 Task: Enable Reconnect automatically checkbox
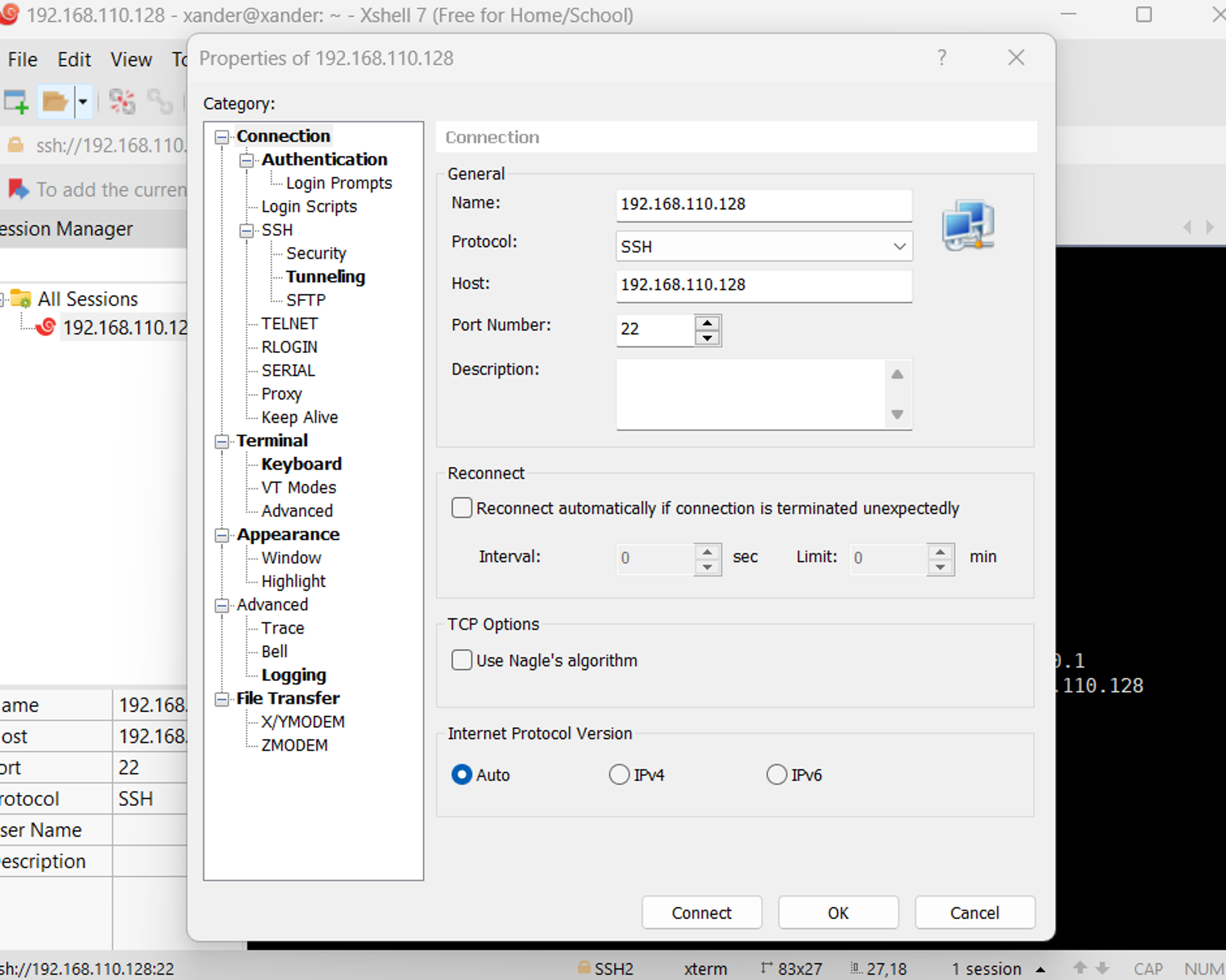pos(462,508)
